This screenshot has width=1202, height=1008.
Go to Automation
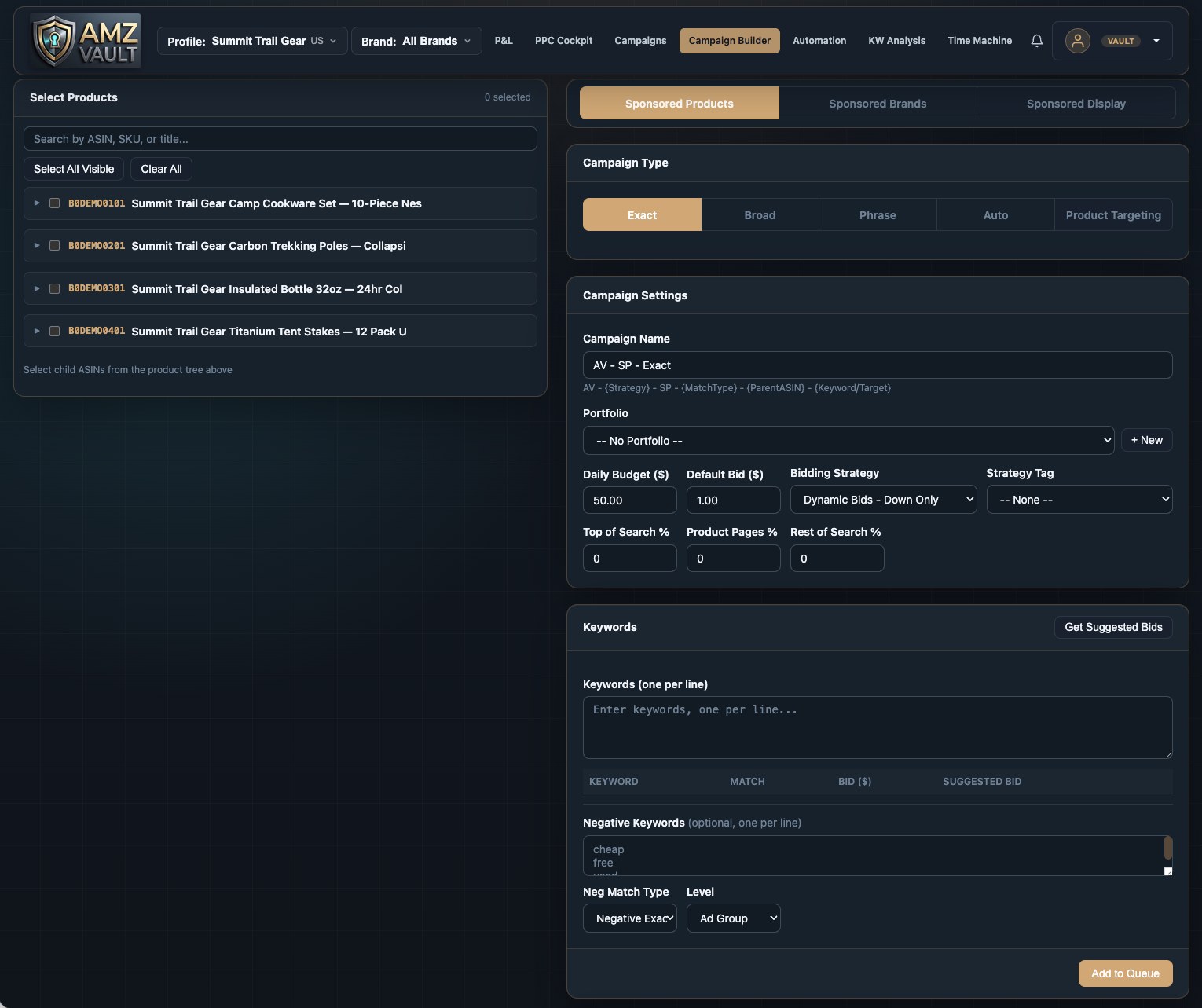click(x=819, y=41)
